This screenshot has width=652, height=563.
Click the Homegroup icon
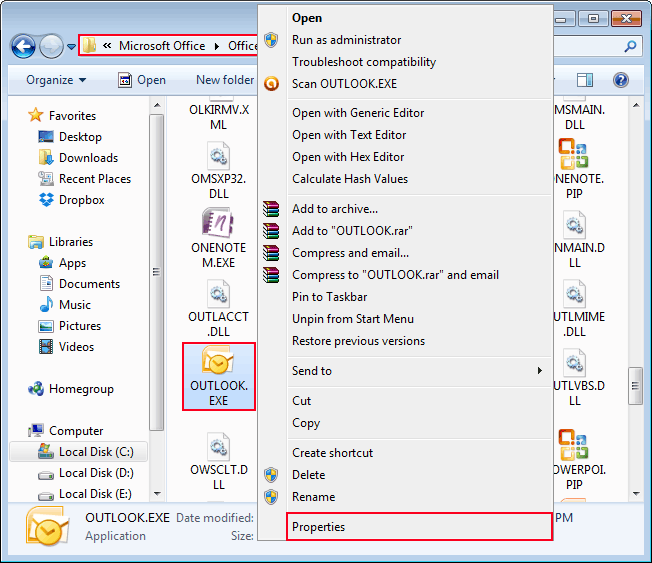36,389
